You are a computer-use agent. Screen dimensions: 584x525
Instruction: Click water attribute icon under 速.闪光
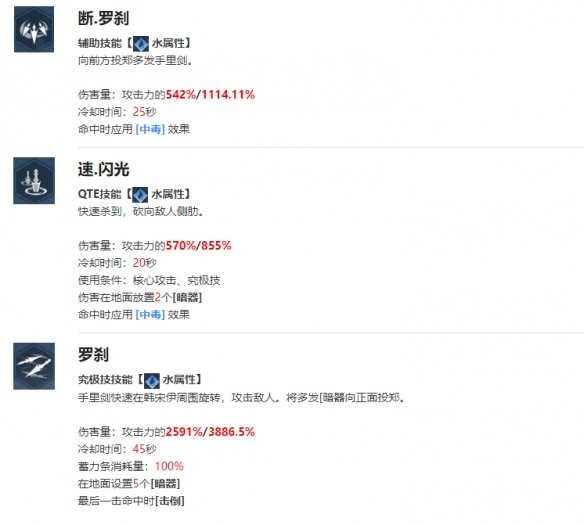point(140,195)
